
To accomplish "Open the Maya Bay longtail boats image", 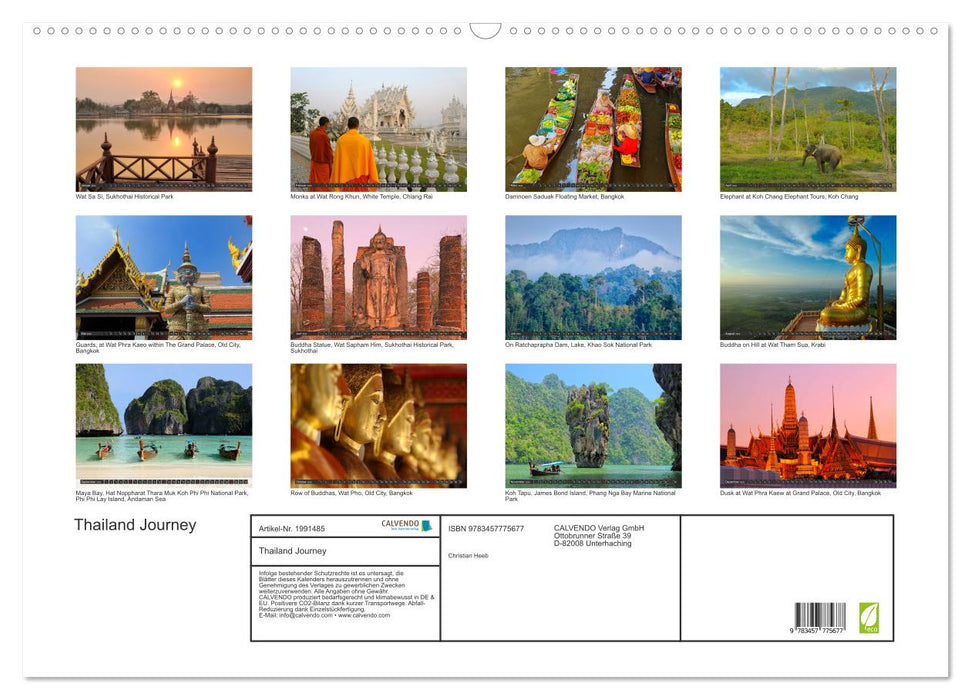I will [x=164, y=424].
